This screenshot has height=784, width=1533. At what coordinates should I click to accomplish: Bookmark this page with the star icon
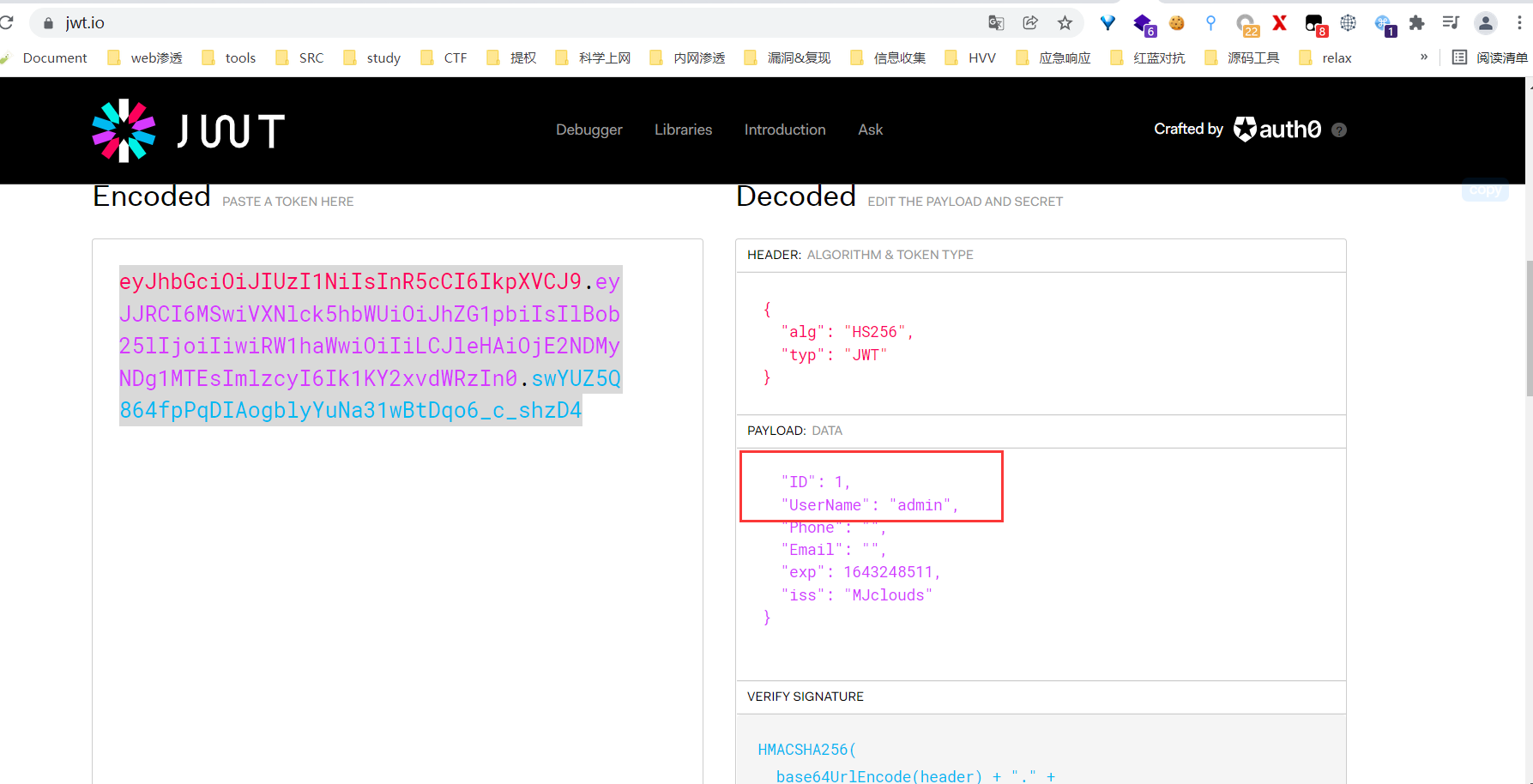pyautogui.click(x=1065, y=23)
